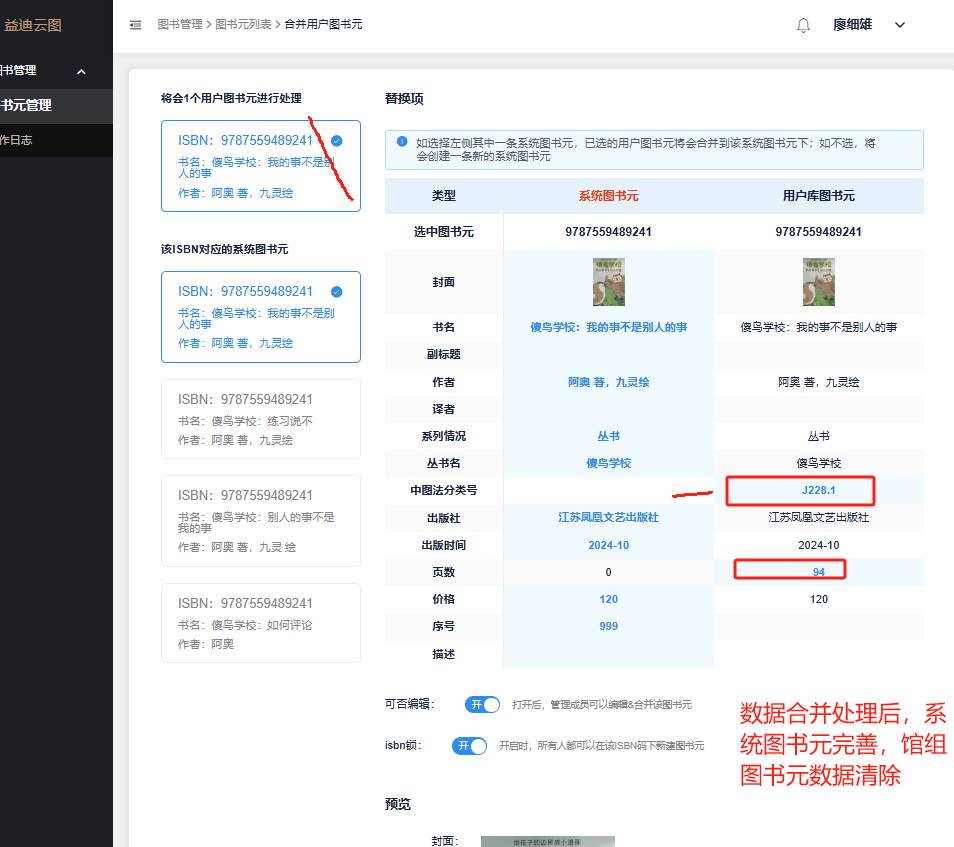Collapse the 图书管理 sidebar section
The image size is (954, 847).
(81, 71)
